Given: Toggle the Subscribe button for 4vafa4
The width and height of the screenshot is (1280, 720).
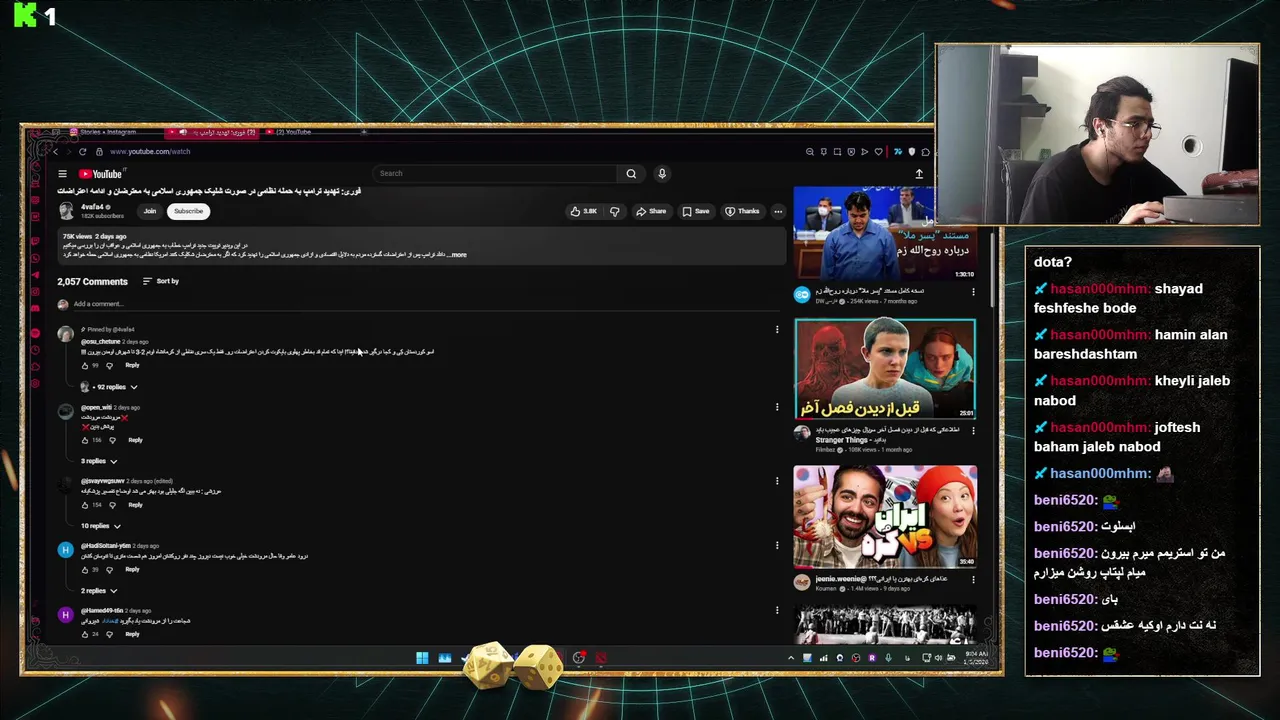Looking at the screenshot, I should 188,211.
